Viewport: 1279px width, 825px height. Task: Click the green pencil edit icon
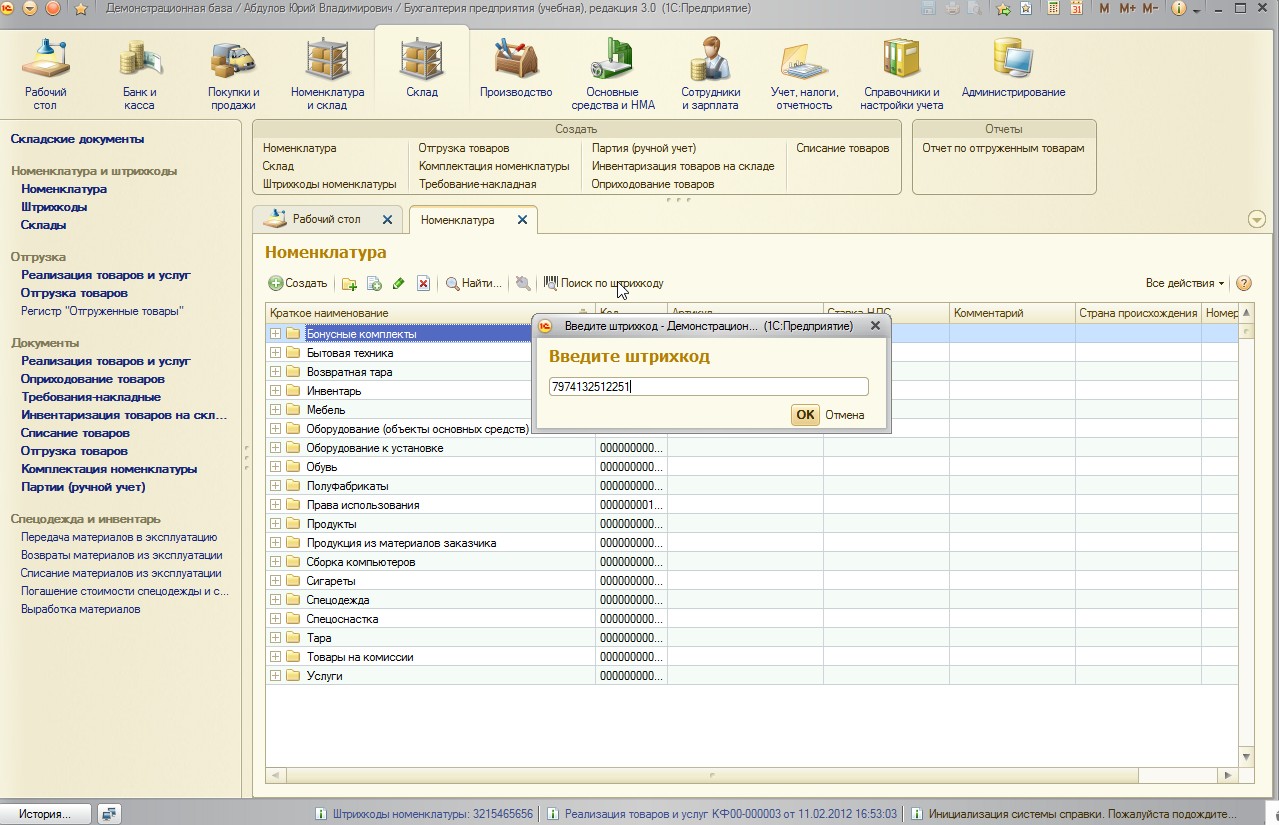398,284
